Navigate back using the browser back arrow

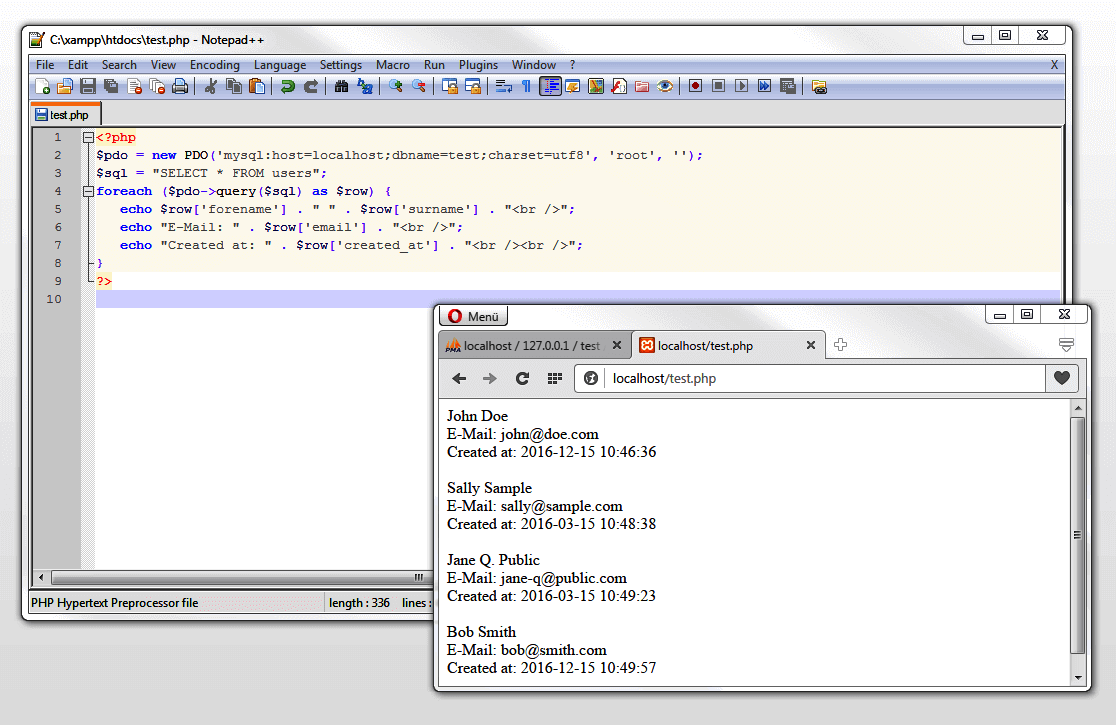pos(459,379)
